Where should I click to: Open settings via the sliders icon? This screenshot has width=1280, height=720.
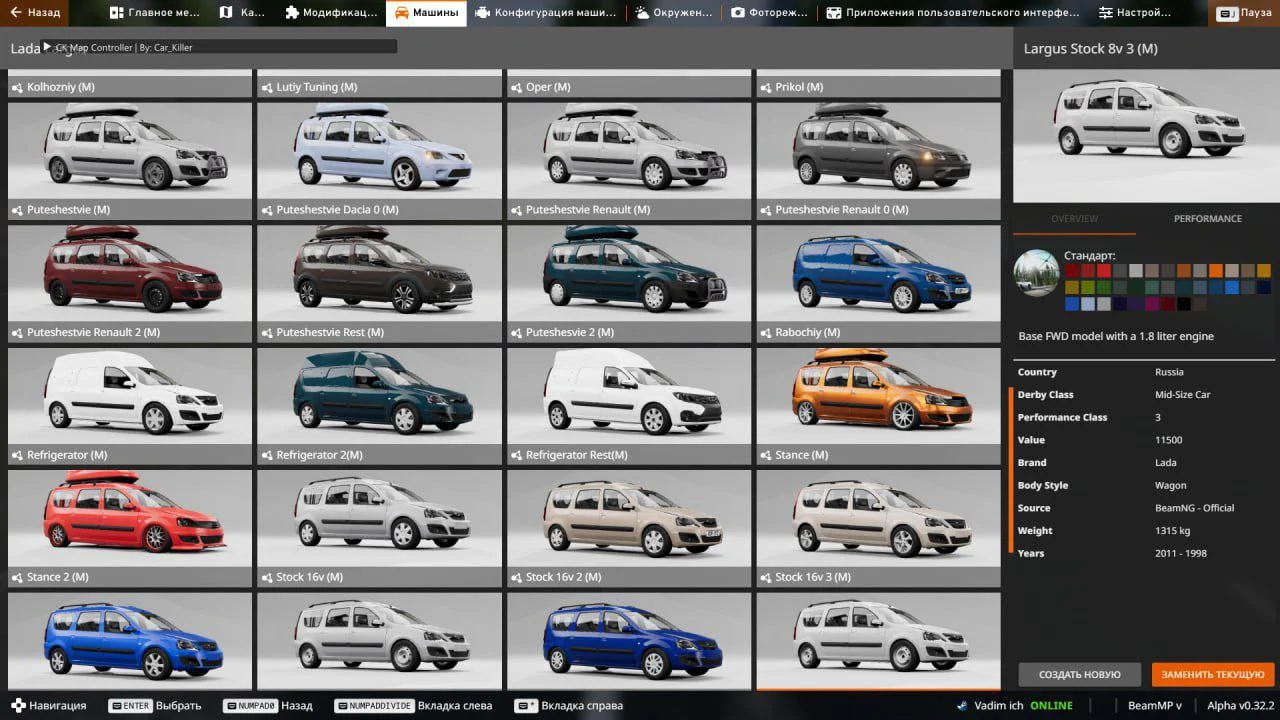1105,13
